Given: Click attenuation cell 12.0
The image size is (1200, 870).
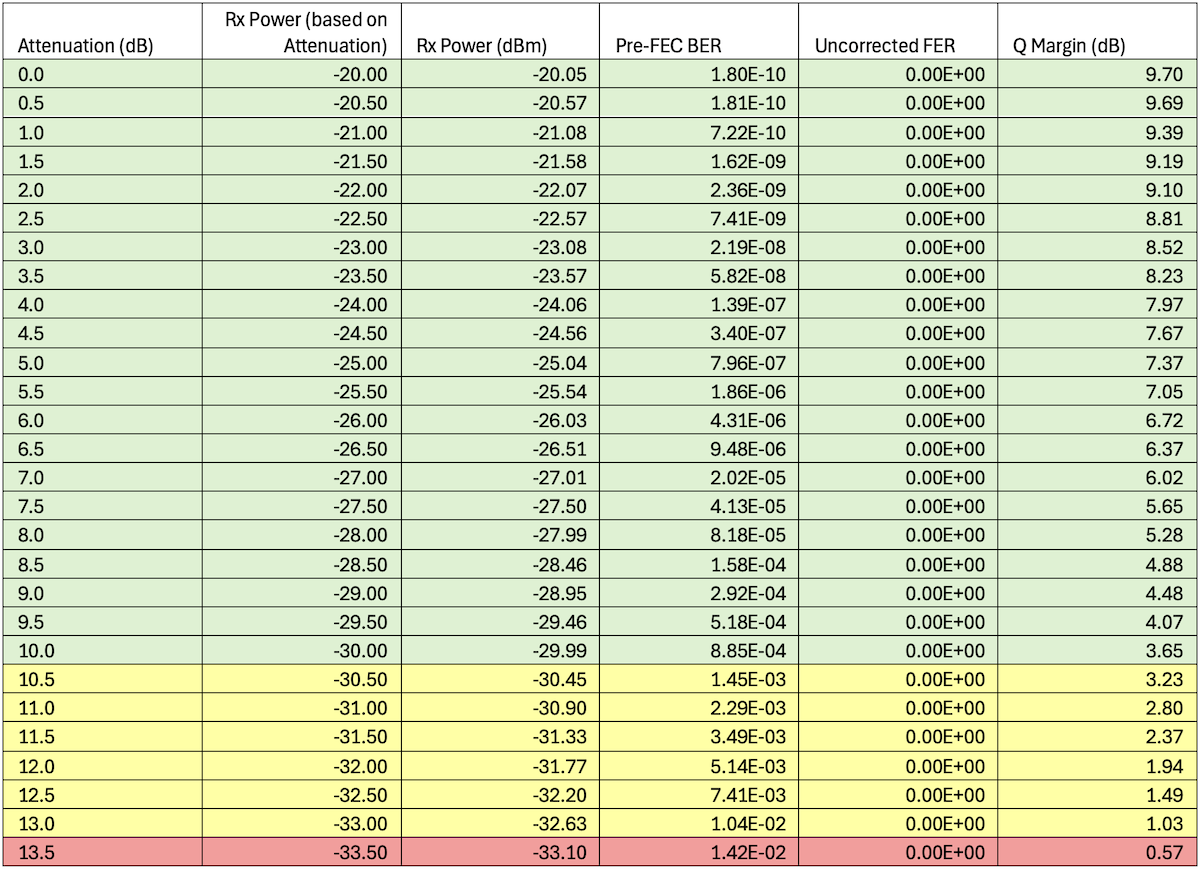Looking at the screenshot, I should tap(102, 766).
